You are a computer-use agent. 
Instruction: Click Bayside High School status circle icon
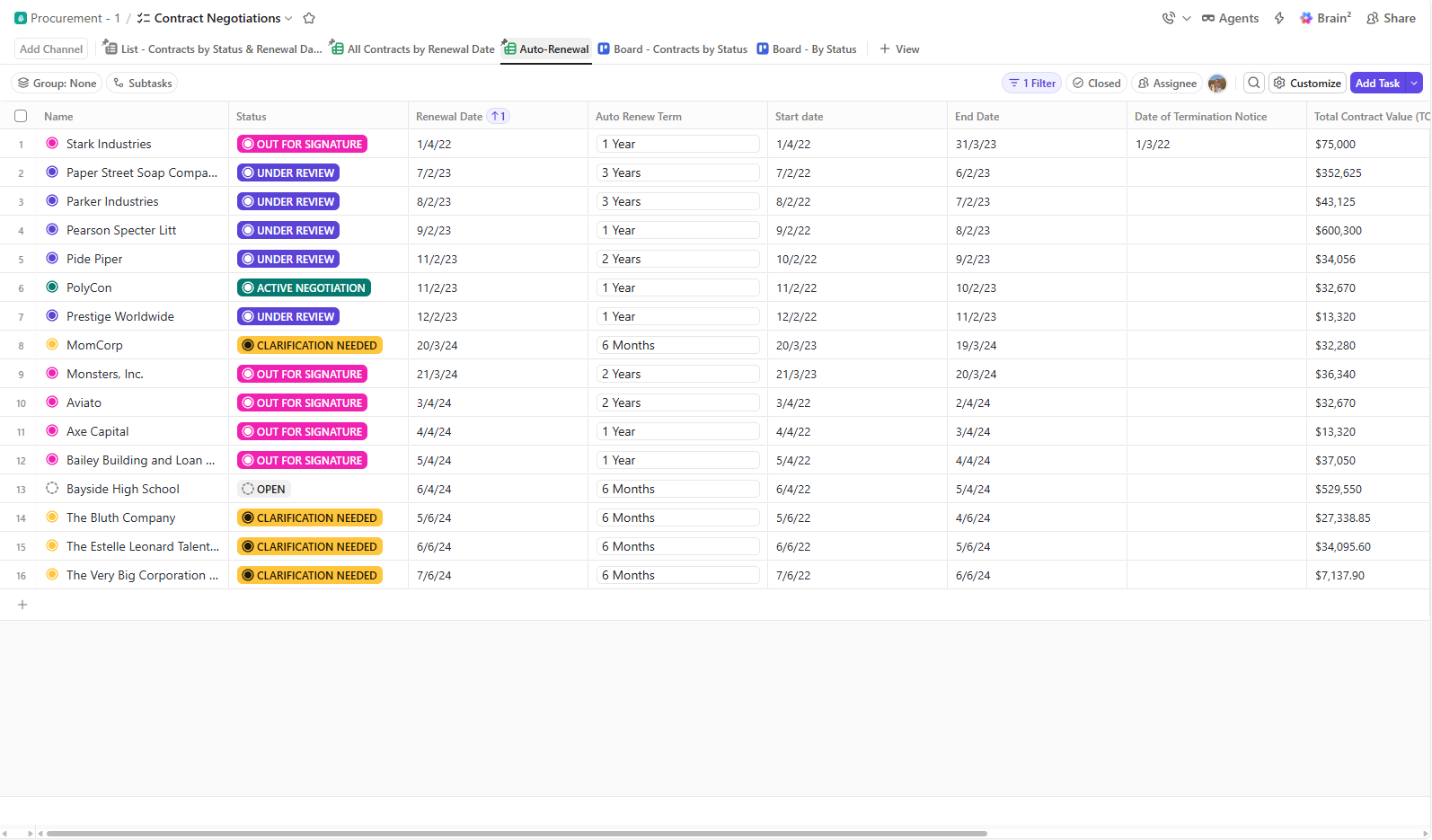[52, 488]
